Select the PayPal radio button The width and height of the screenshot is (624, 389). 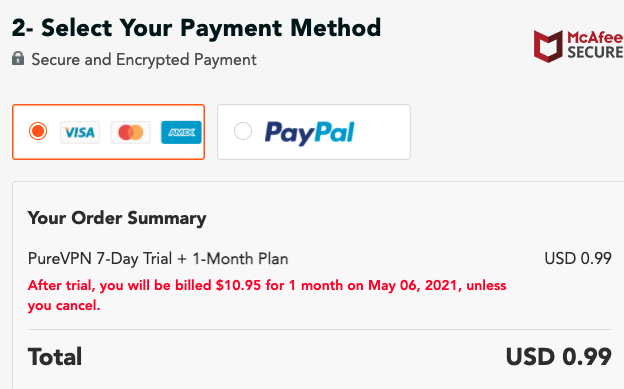pyautogui.click(x=243, y=131)
